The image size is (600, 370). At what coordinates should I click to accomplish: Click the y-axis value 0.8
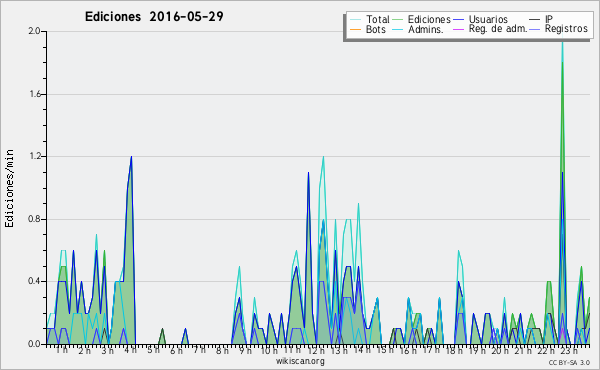[x=34, y=219]
